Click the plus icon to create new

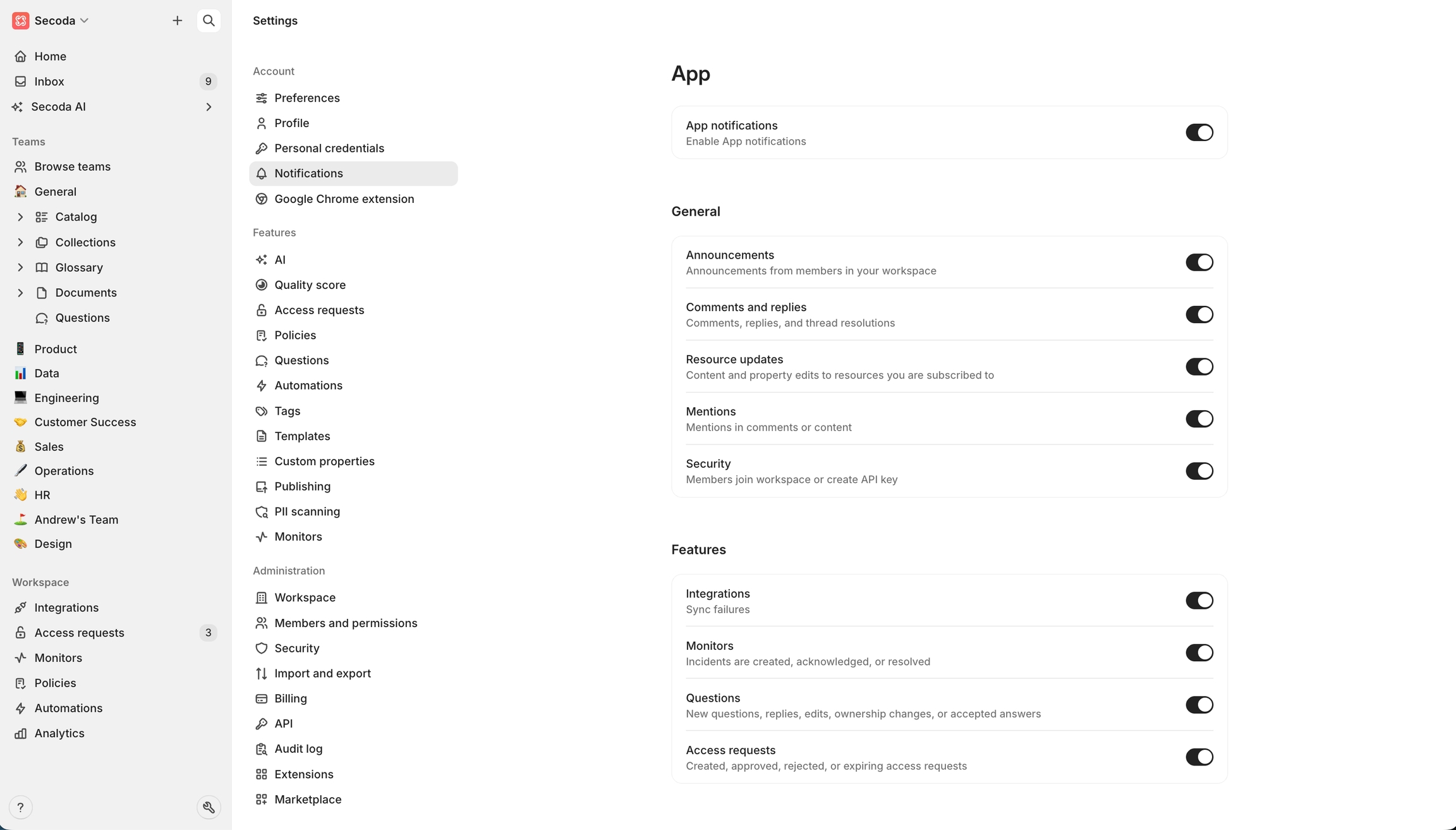[178, 21]
